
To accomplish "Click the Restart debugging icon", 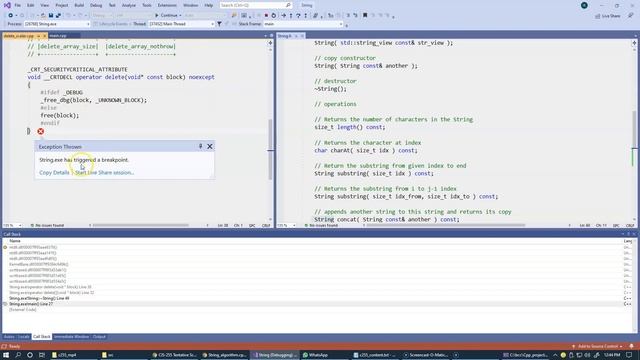I will [273, 16].
